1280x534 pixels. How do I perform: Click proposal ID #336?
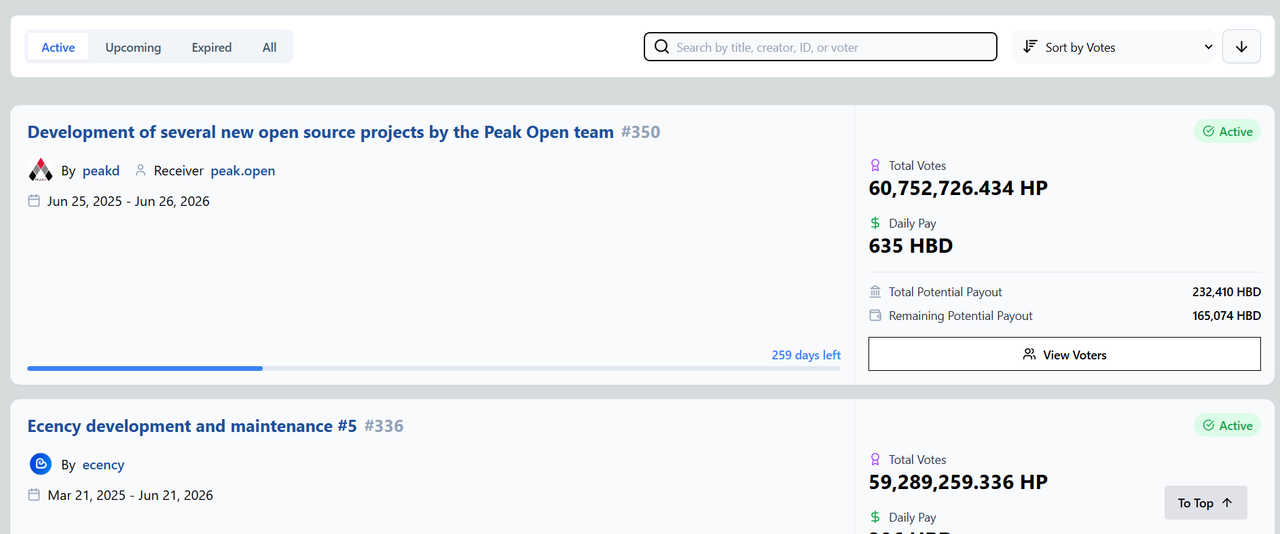pos(384,426)
